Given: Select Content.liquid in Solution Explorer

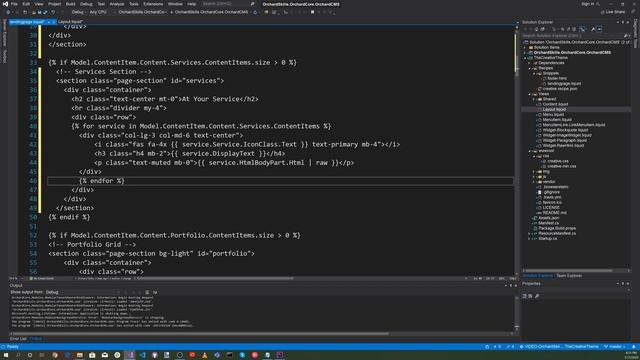Looking at the screenshot, I should 555,104.
